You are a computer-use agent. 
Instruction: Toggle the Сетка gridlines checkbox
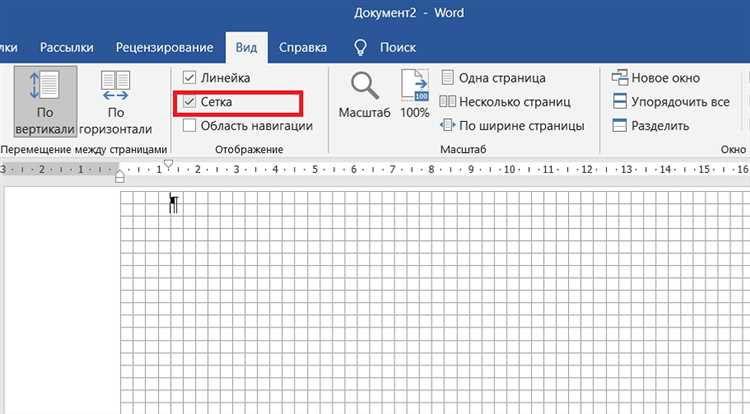(x=189, y=101)
